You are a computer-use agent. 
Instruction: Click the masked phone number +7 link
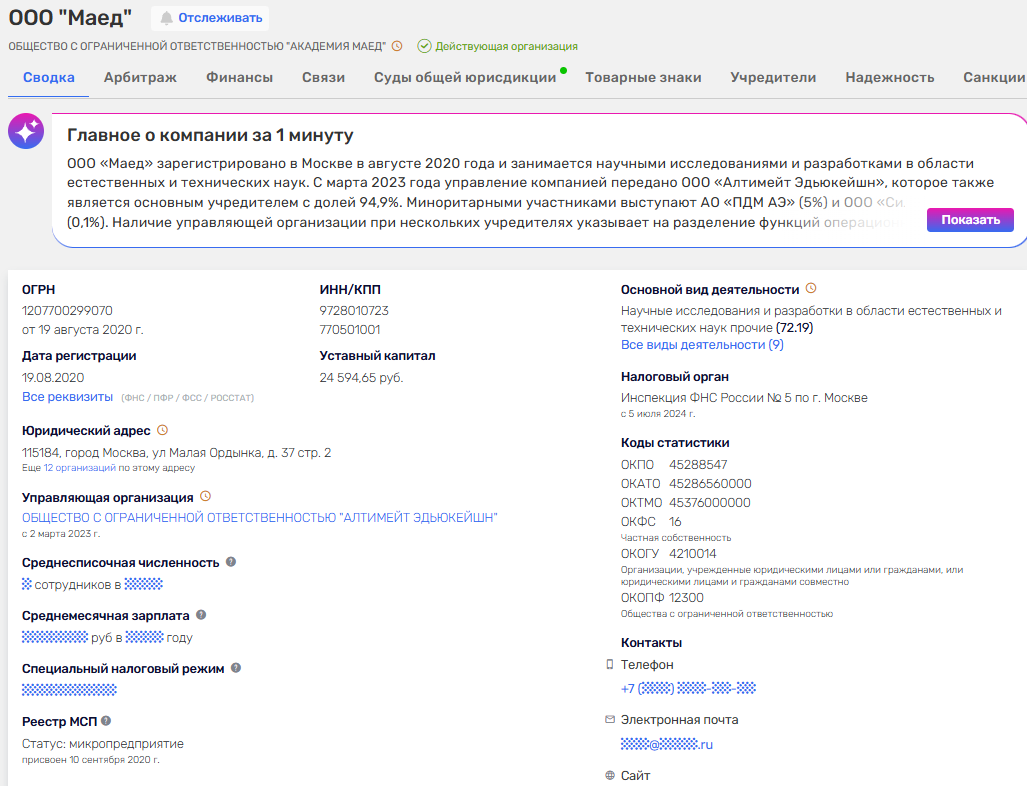(688, 688)
